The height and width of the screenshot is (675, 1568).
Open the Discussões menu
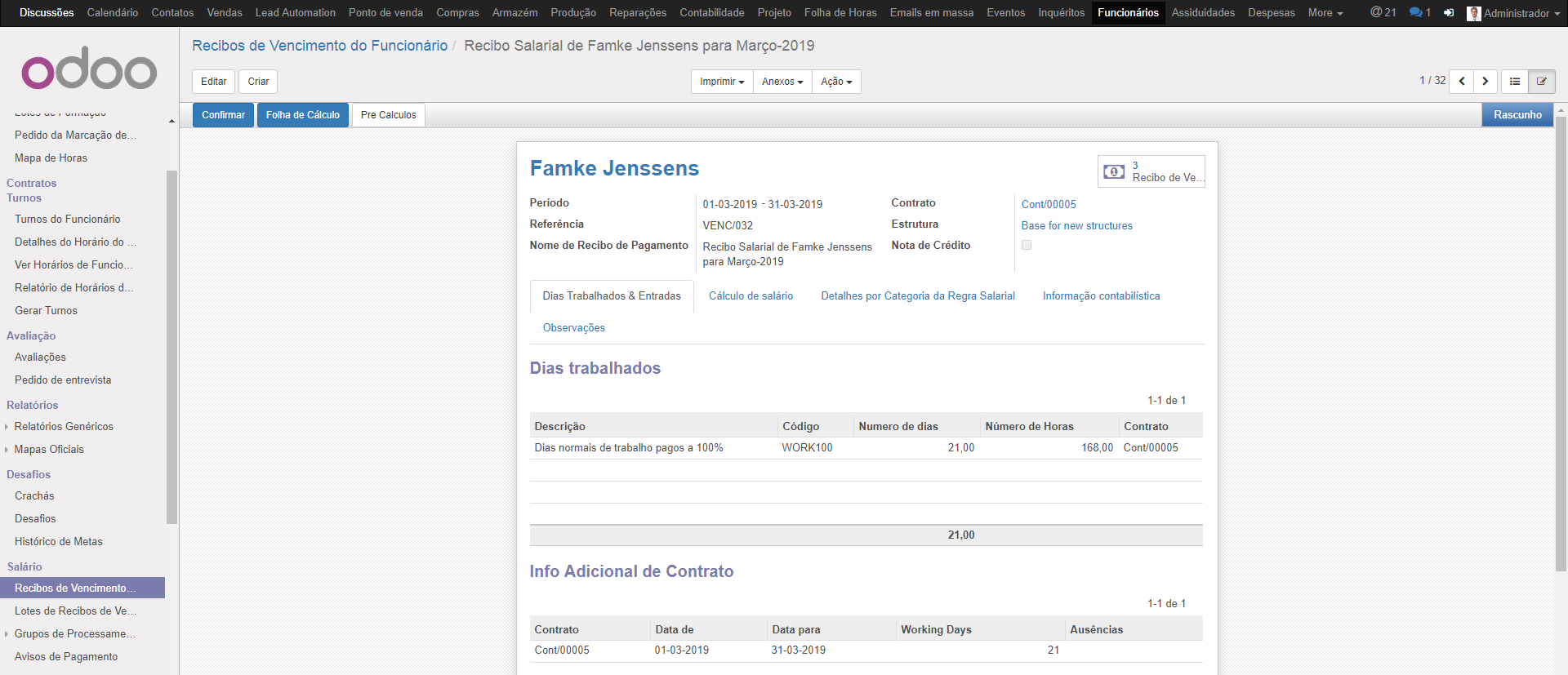click(47, 12)
